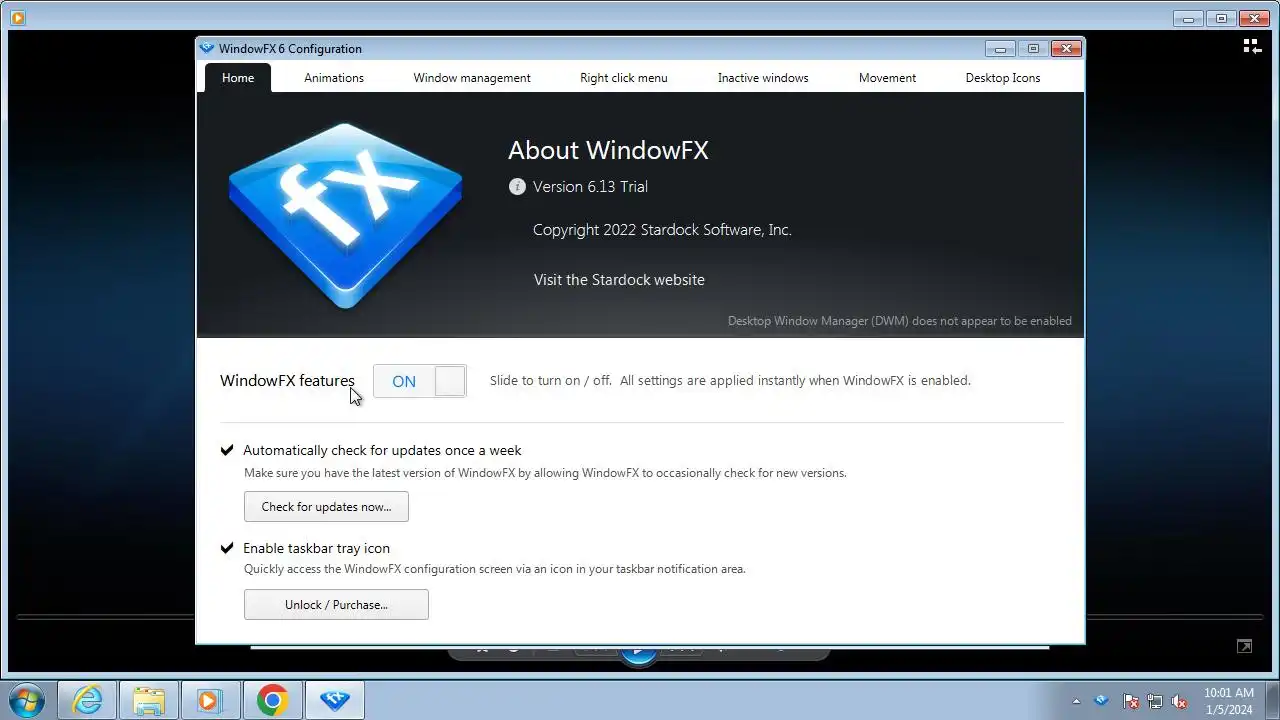The image size is (1280, 720).
Task: Open the network tray icon
Action: point(1155,701)
